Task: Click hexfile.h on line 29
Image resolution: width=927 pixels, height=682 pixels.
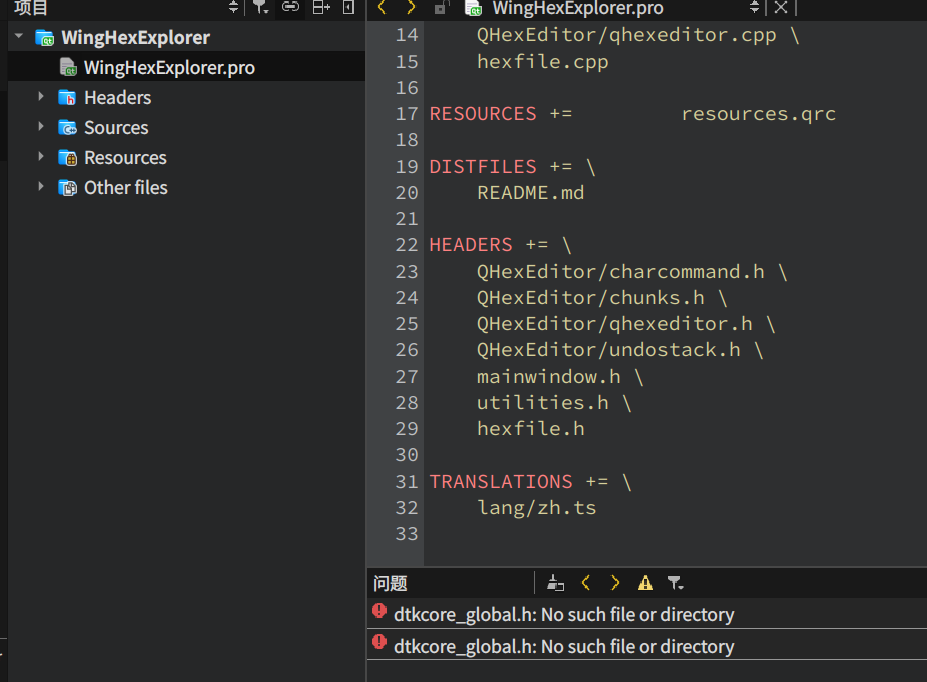Action: tap(531, 428)
